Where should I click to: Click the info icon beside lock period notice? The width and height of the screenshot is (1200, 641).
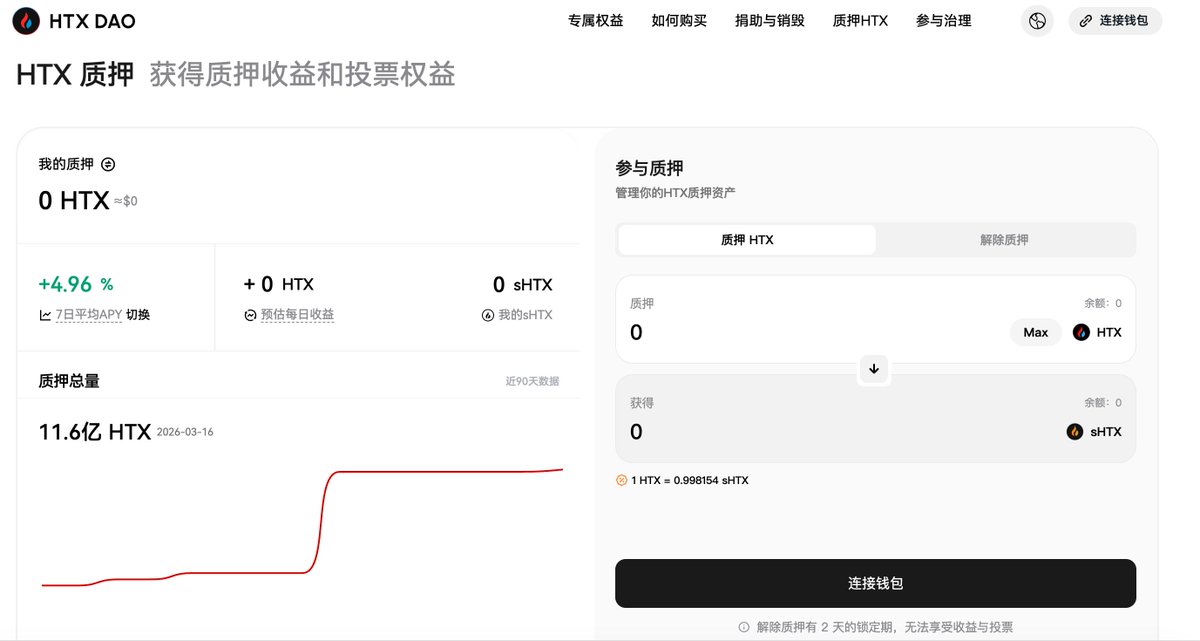[x=743, y=627]
